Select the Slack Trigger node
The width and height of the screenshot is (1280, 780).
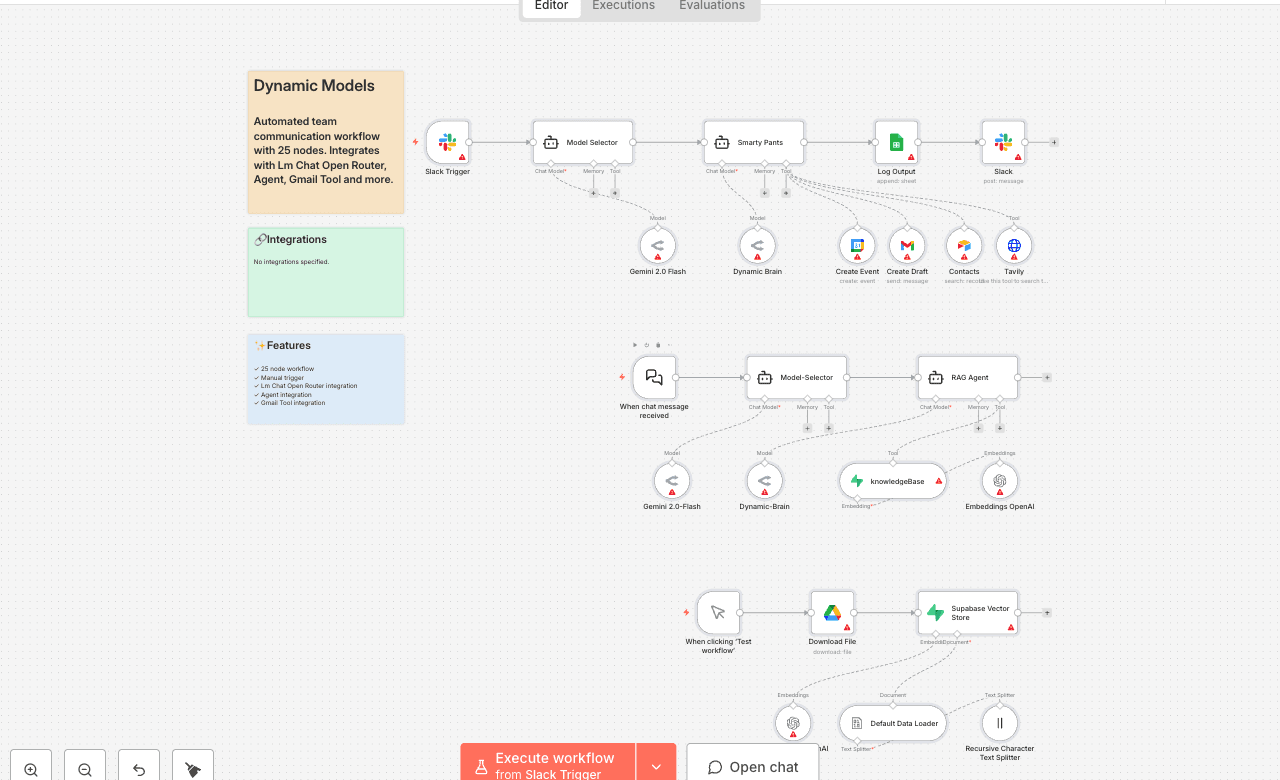(x=447, y=142)
